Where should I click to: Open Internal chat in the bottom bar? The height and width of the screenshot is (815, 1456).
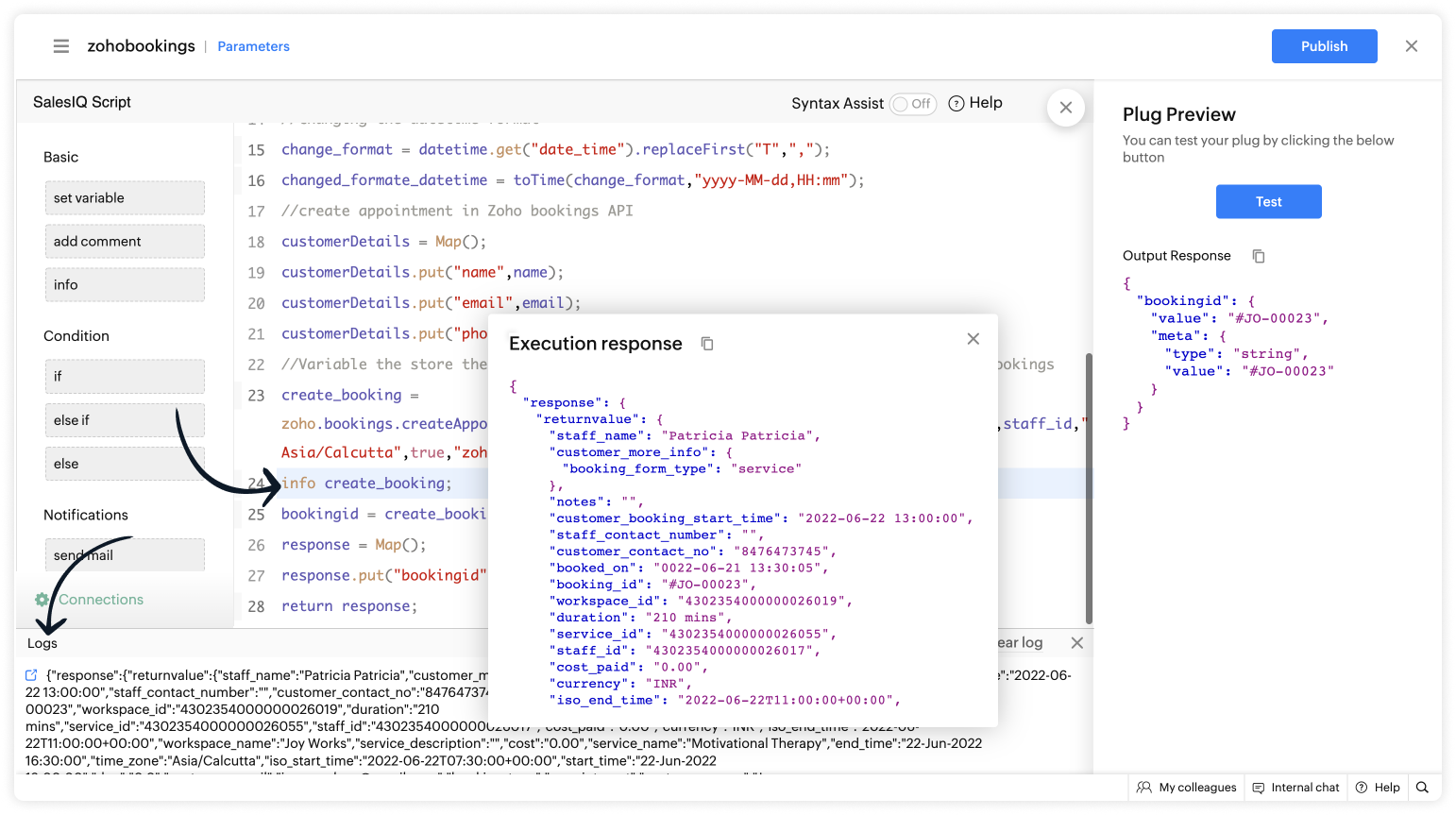click(1295, 788)
